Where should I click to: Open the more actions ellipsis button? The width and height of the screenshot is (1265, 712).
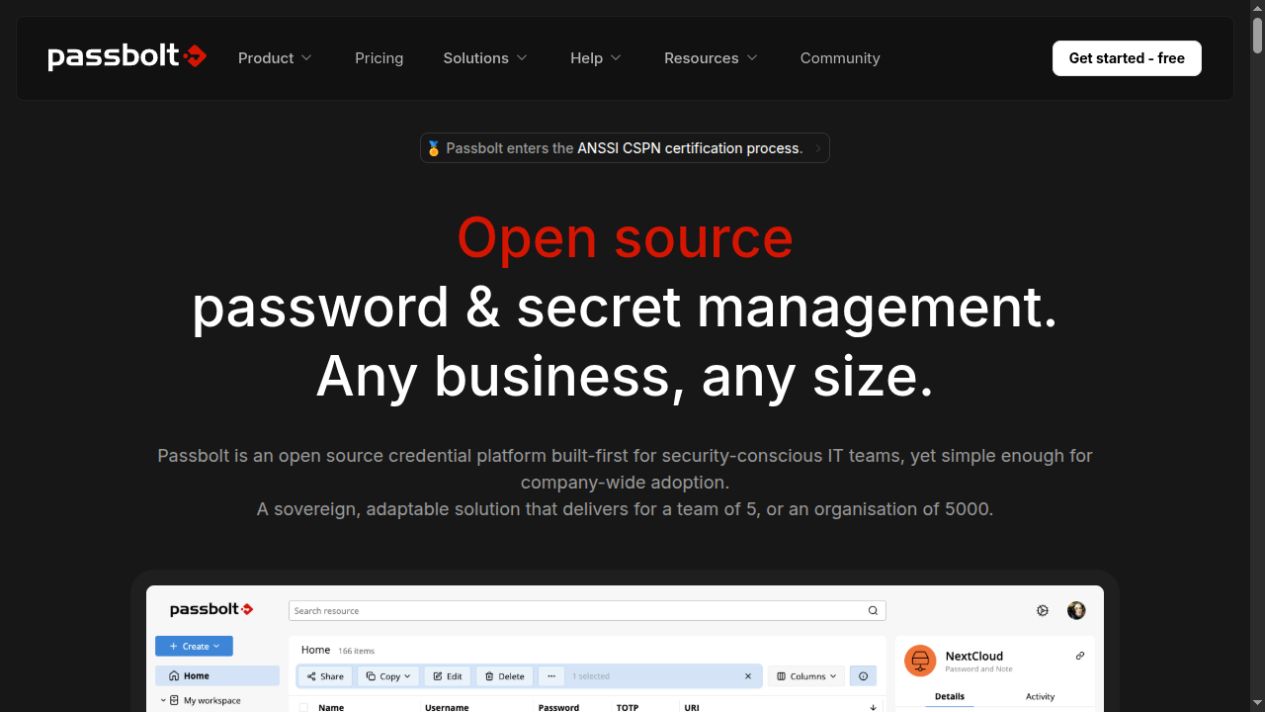click(551, 676)
